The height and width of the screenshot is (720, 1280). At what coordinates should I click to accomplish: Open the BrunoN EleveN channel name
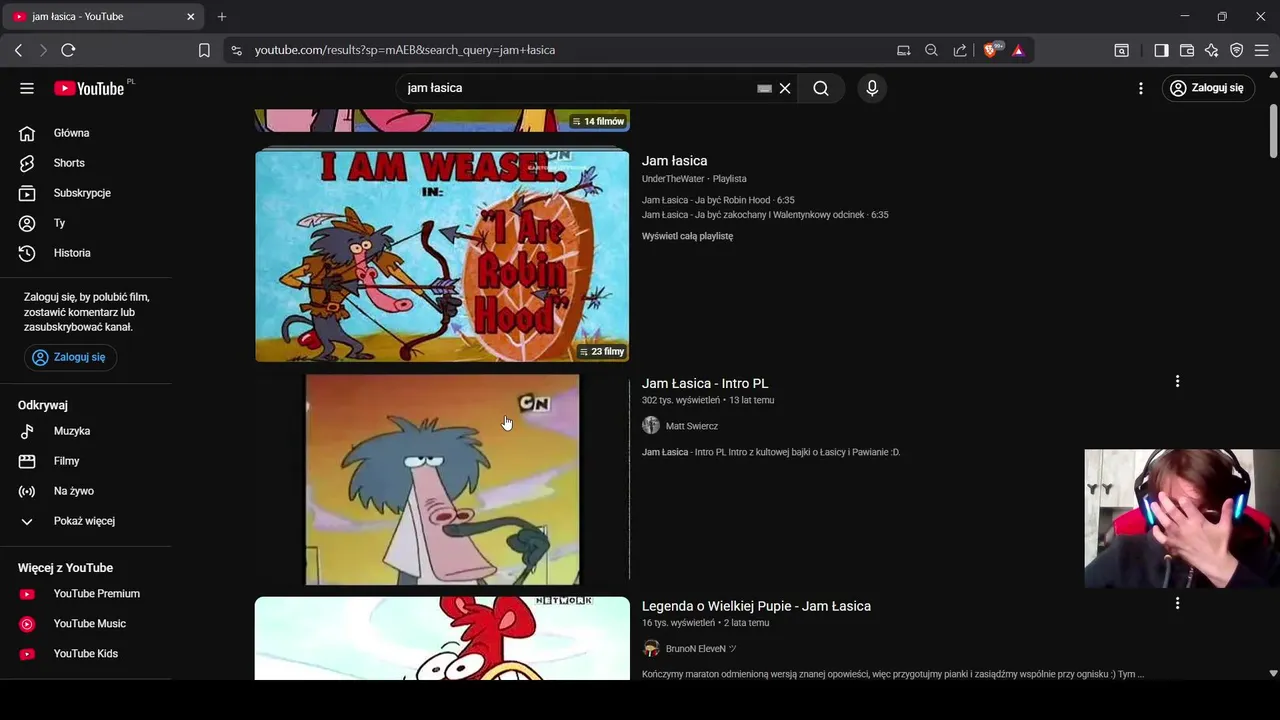pyautogui.click(x=701, y=649)
